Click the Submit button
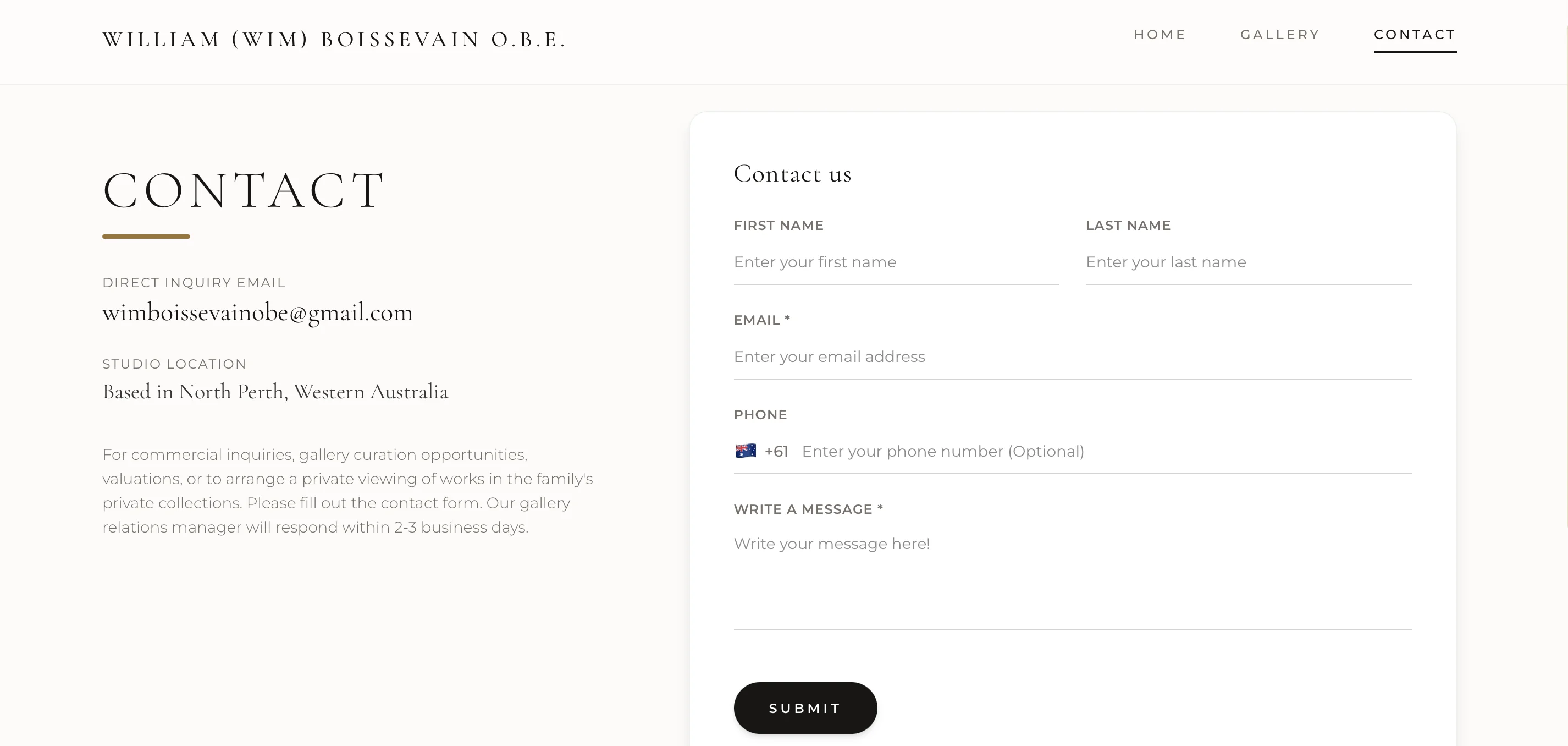 coord(805,707)
